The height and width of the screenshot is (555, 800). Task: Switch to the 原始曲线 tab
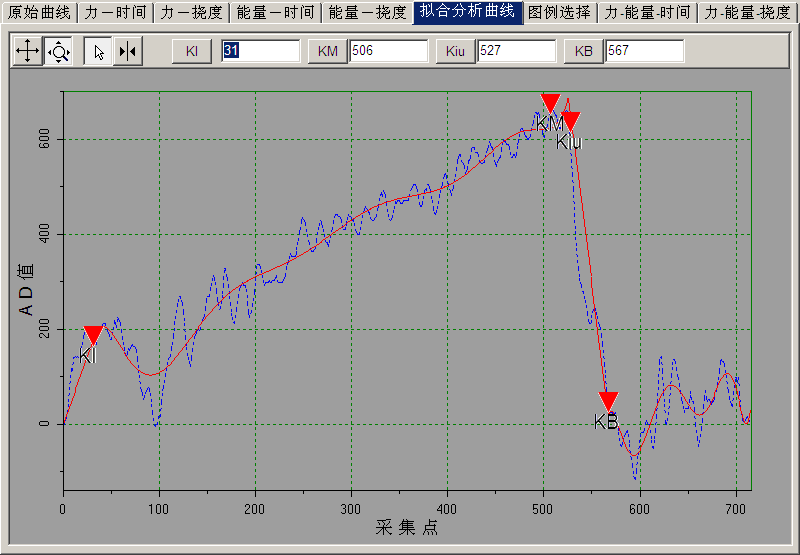click(39, 13)
